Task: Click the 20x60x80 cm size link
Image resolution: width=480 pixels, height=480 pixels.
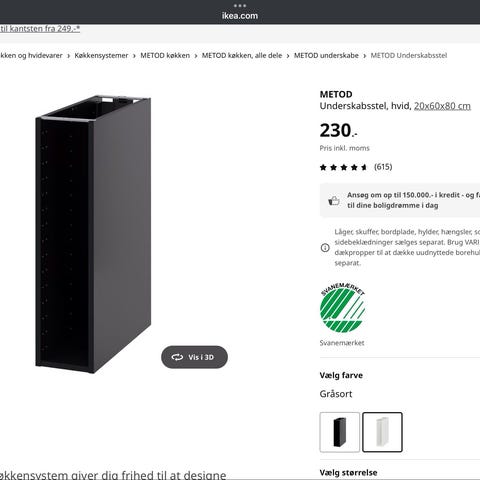Action: coord(442,106)
